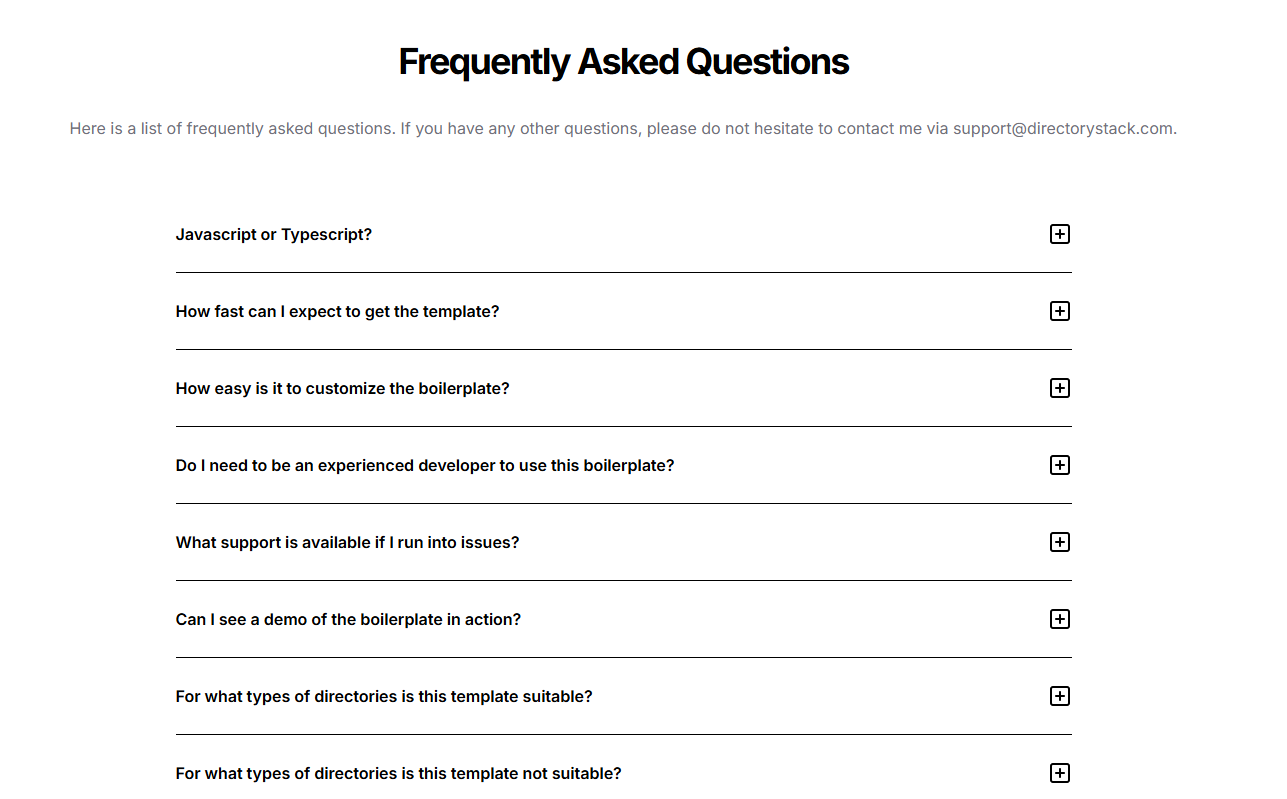Click the divider line under 'Javascript or Typescript?'
The width and height of the screenshot is (1287, 799).
(623, 272)
